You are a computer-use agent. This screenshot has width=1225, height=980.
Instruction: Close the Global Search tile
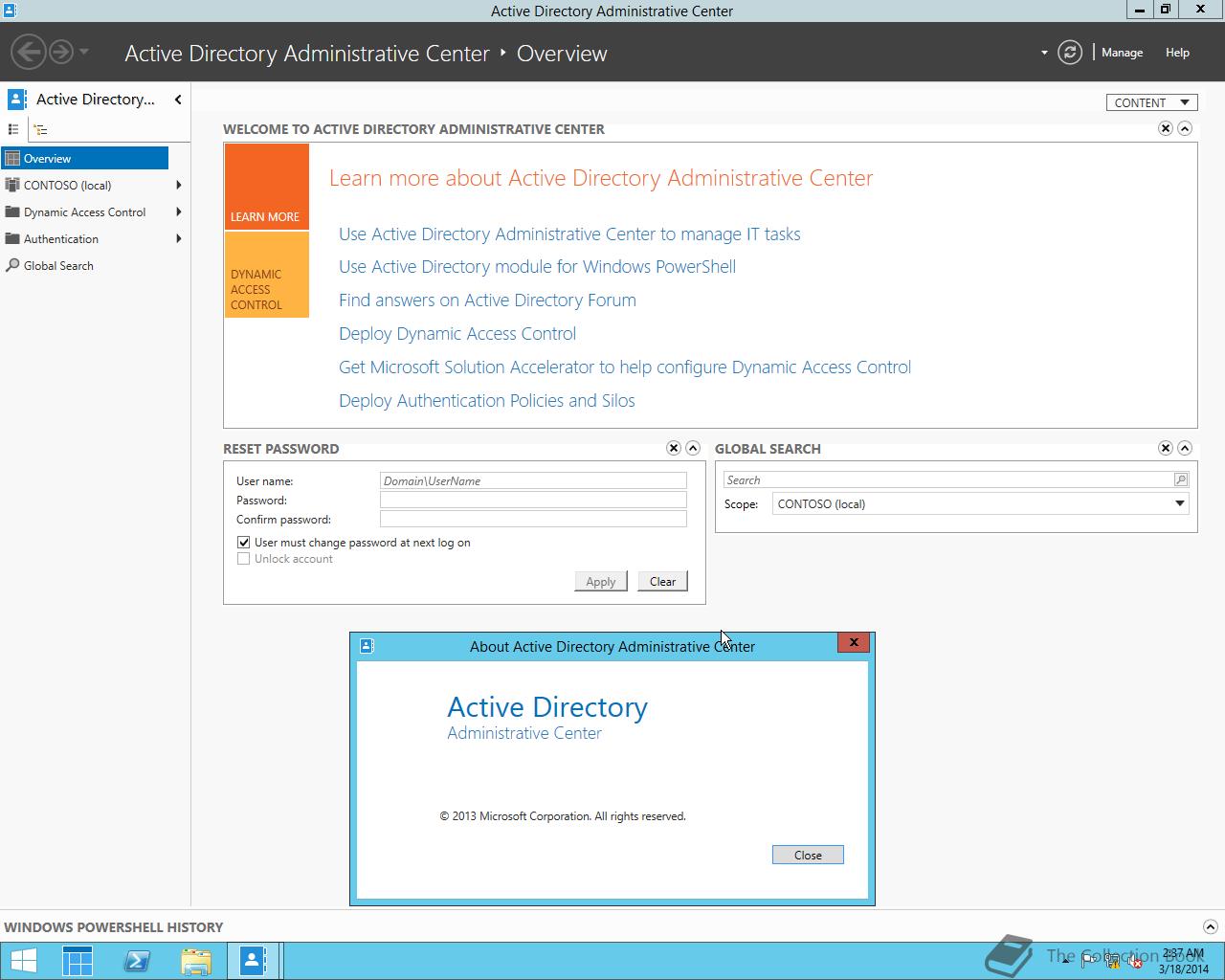[x=1166, y=448]
